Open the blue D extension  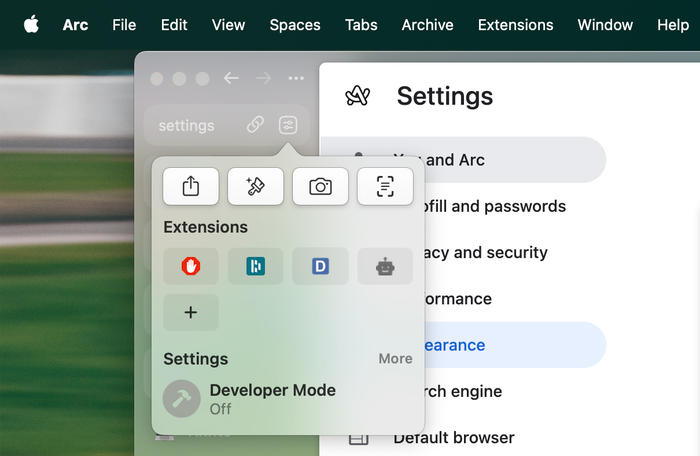[321, 266]
